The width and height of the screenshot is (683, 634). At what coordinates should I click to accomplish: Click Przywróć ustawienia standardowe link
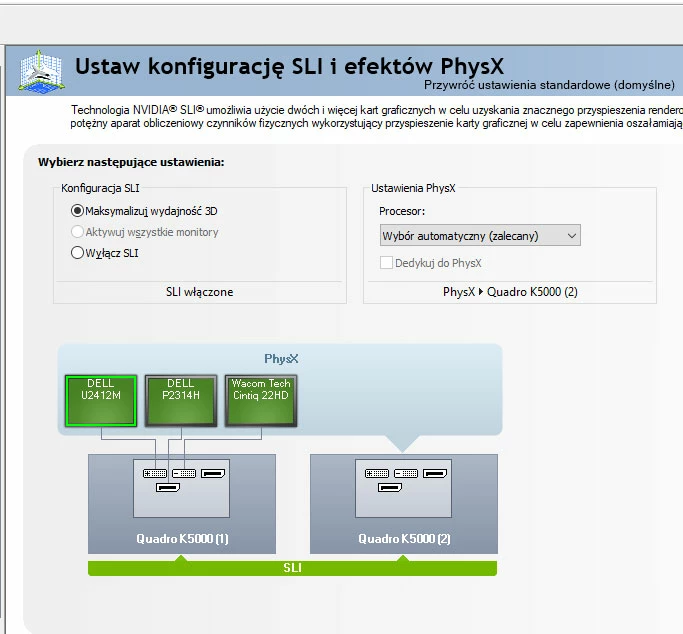(x=549, y=85)
